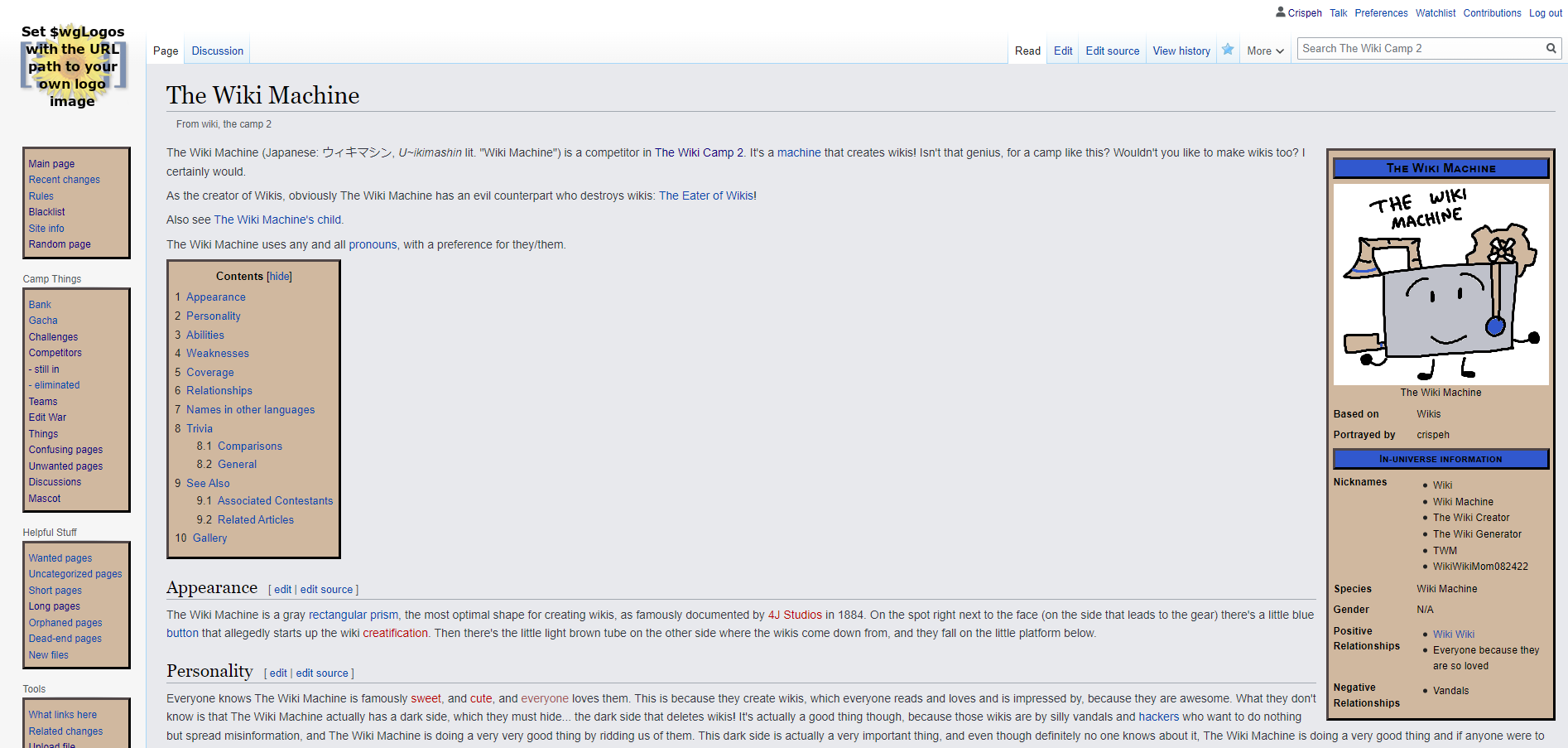The height and width of the screenshot is (748, 1568).
Task: Open the Preferences link
Action: coord(1381,13)
